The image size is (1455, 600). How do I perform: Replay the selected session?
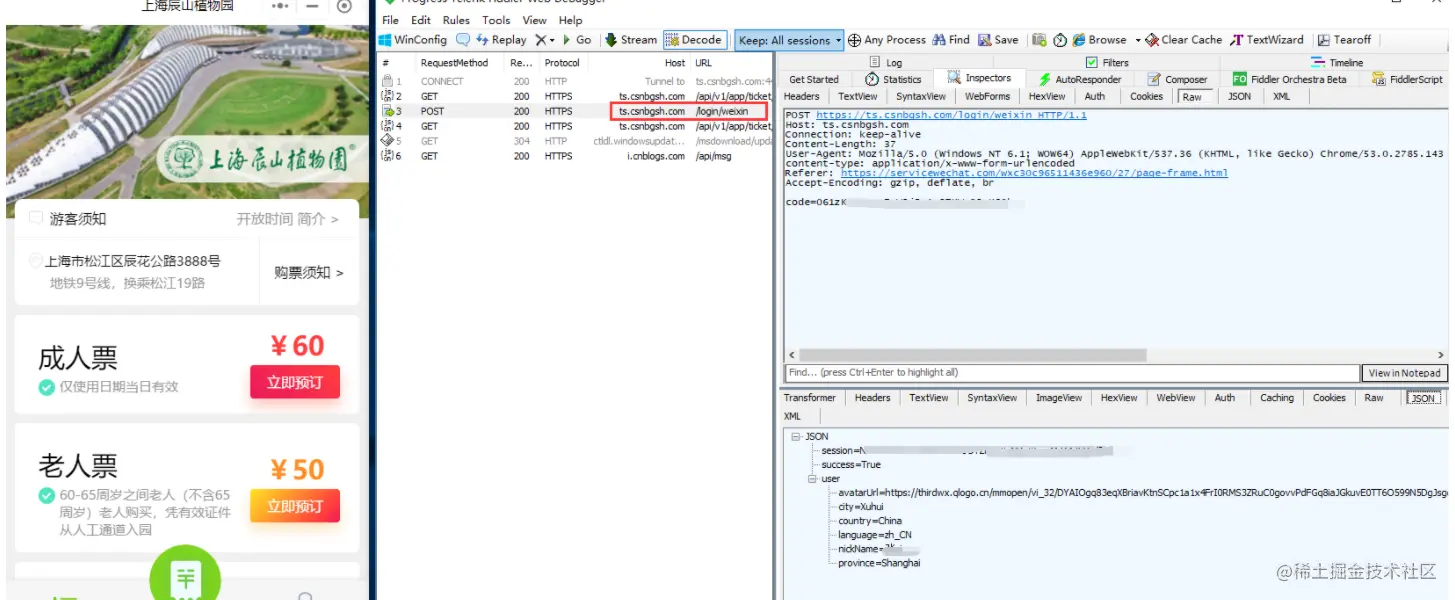click(502, 40)
